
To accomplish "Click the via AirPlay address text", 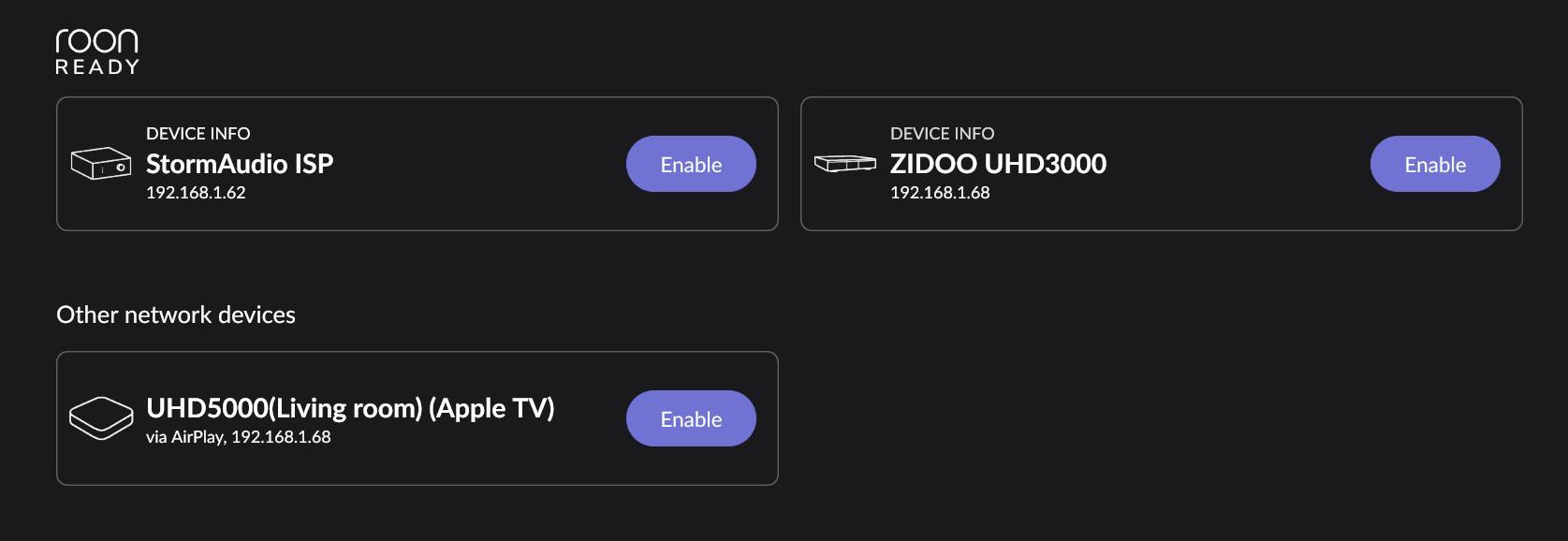I will [239, 437].
